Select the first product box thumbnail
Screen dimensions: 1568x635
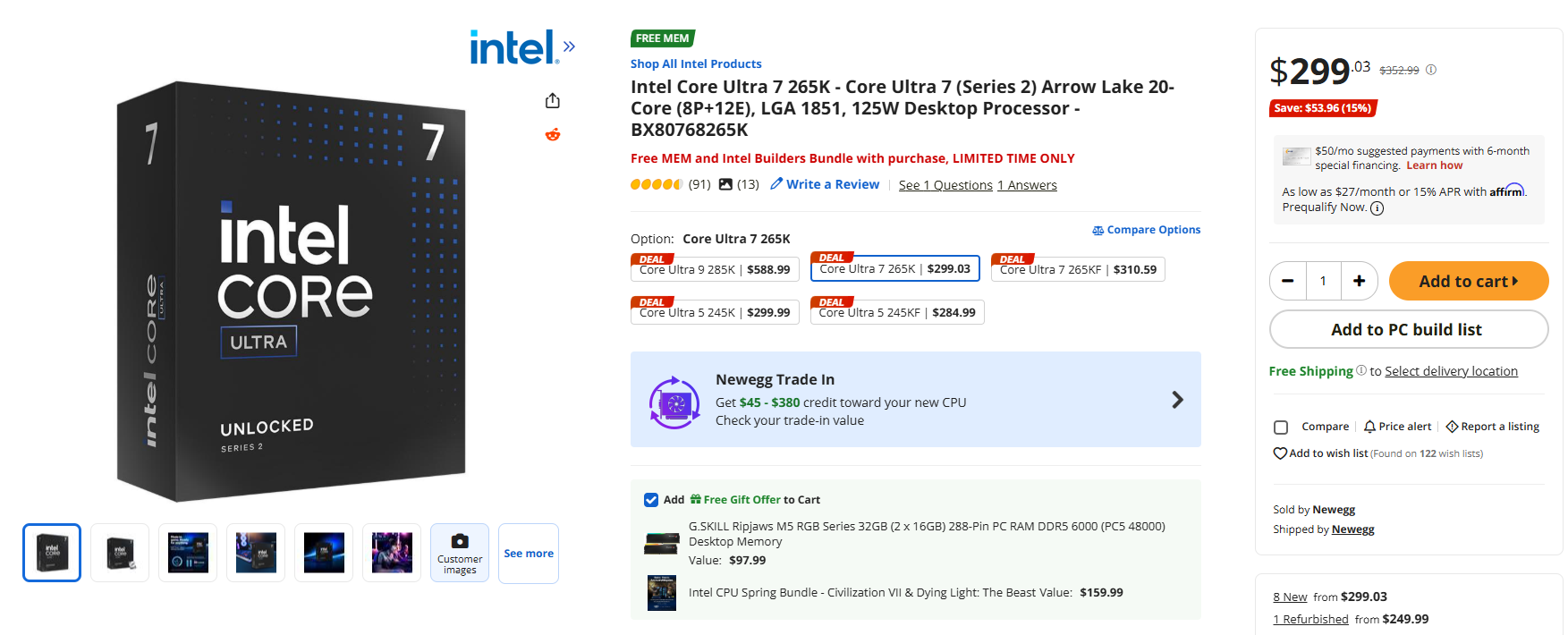pos(51,552)
